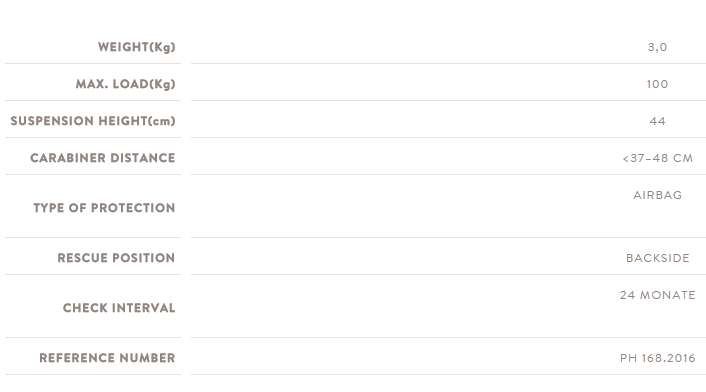Image resolution: width=706 pixels, height=392 pixels.
Task: Select the max load value 100
Action: pos(657,84)
